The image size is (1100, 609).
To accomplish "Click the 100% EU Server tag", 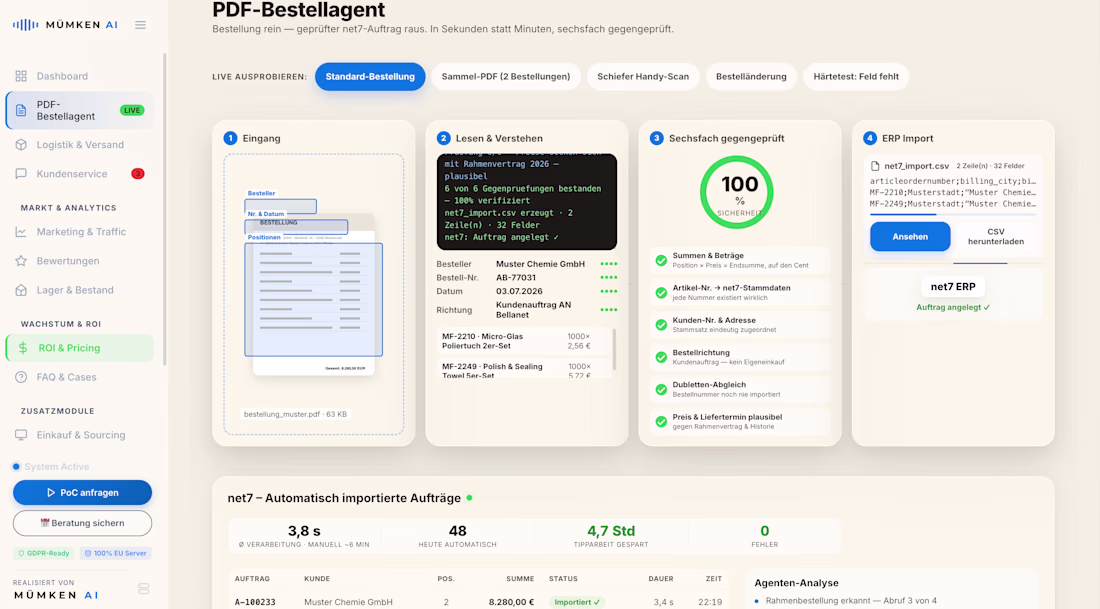I will coord(116,553).
